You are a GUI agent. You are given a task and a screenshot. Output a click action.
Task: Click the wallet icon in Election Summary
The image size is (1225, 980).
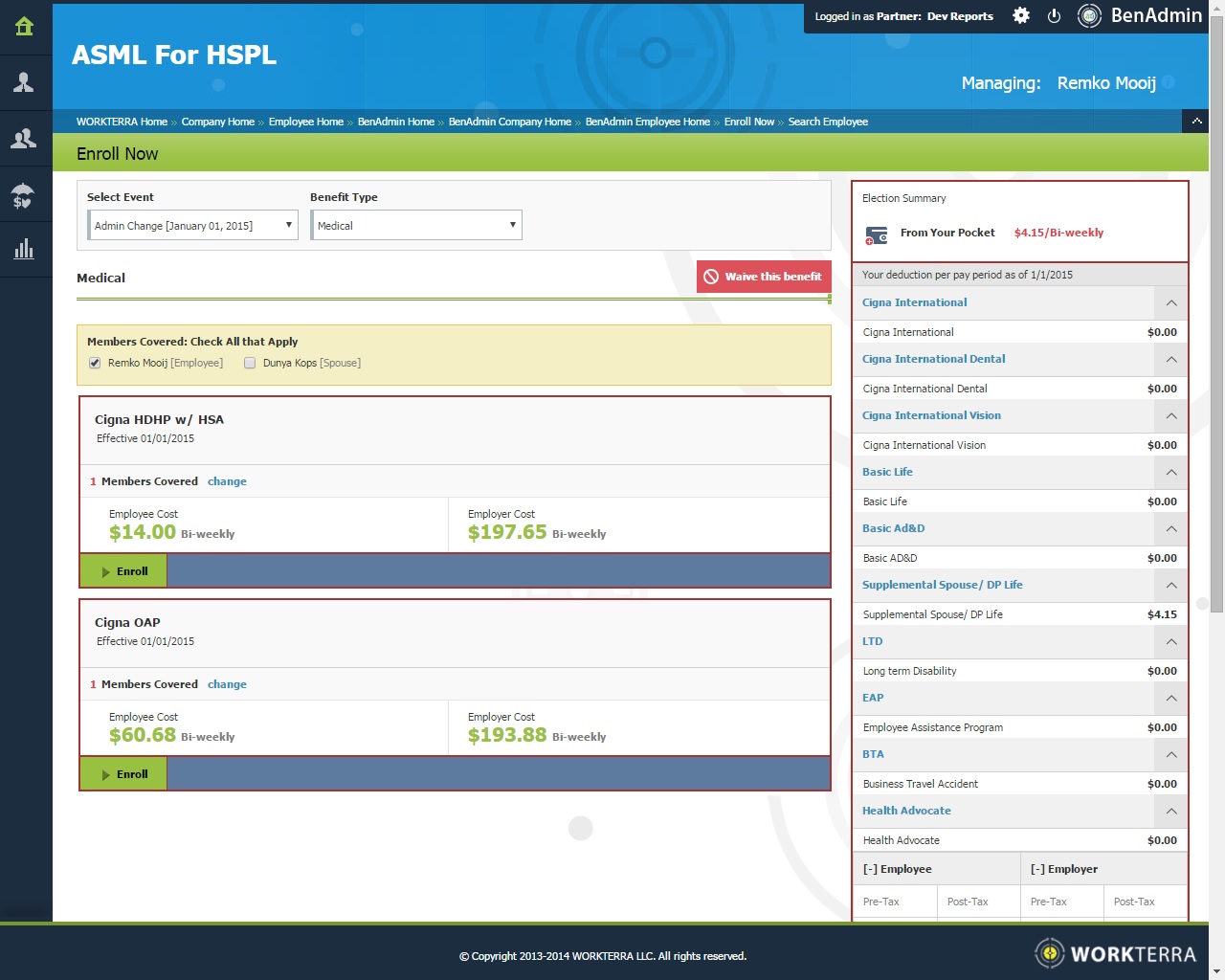876,234
